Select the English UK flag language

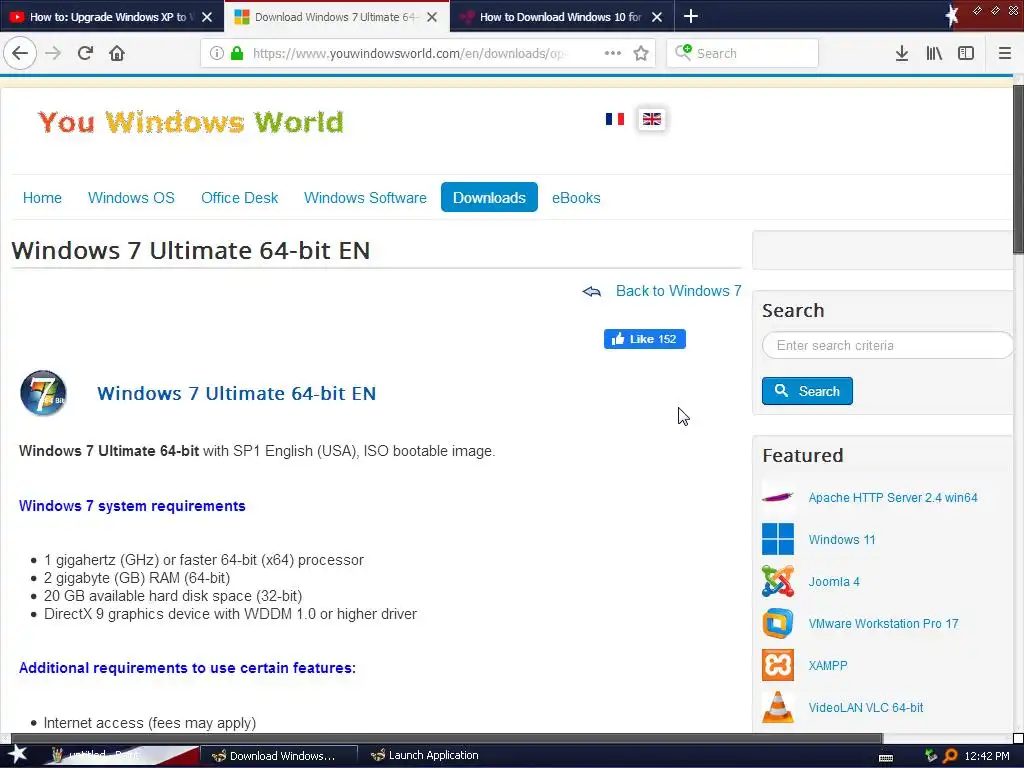point(652,119)
